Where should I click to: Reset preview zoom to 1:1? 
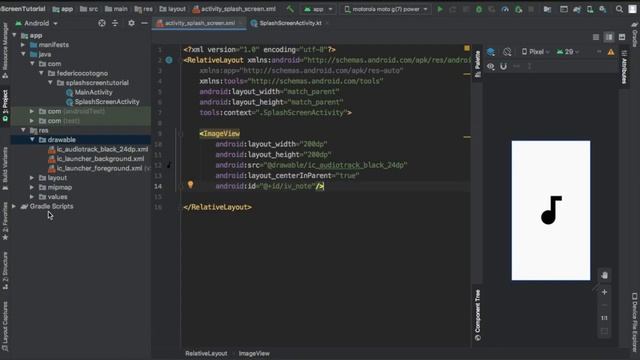point(604,318)
